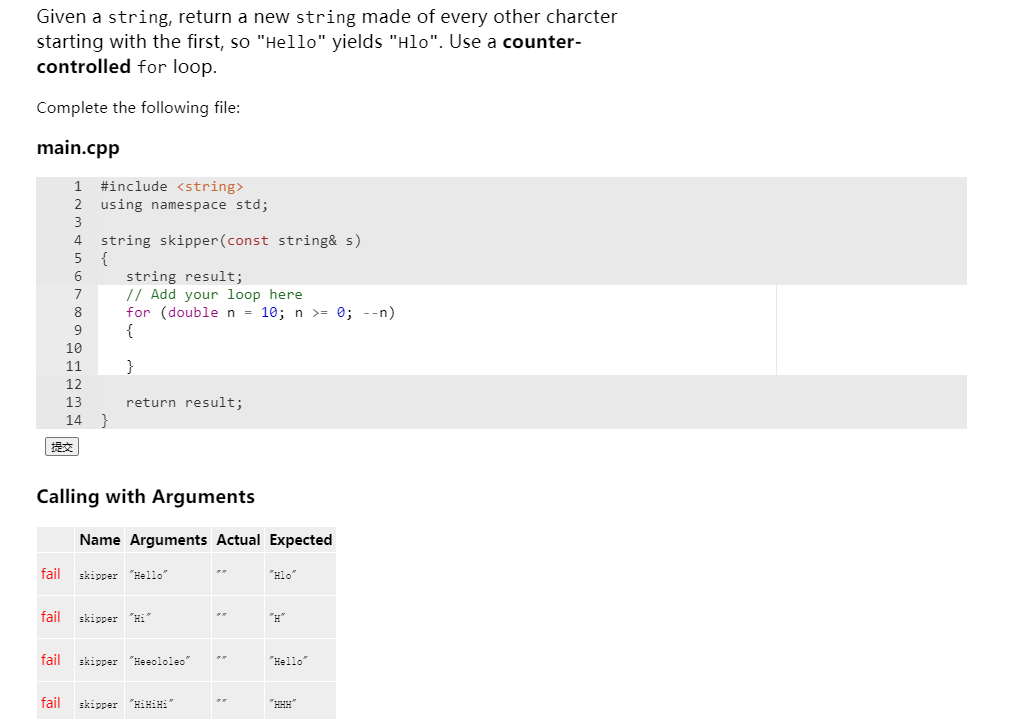1035x719 pixels.
Task: Select the "Heeololeo" arguments cell
Action: (160, 660)
